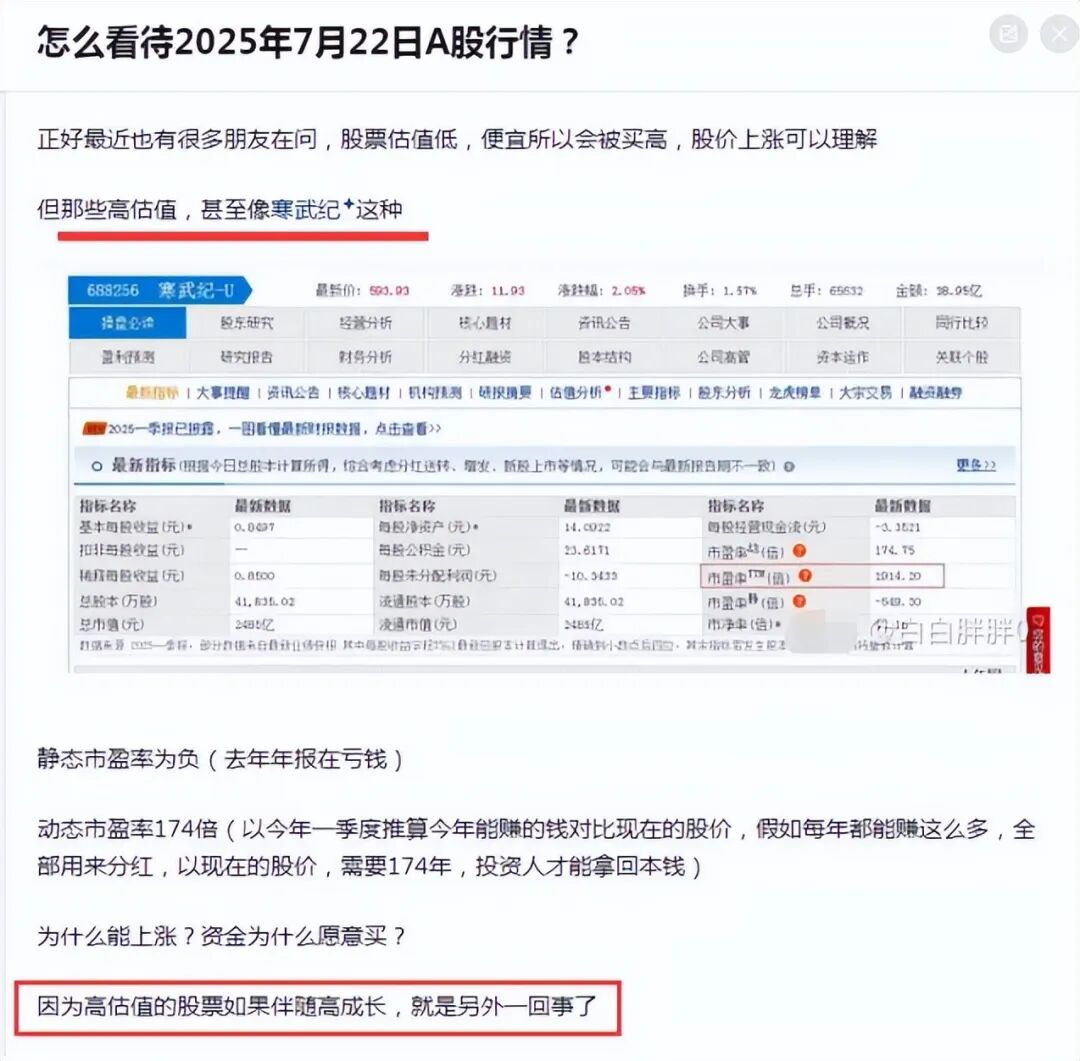Viewport: 1080px width, 1061px height.
Task: Click the help icon next to 市盈率动(倍)
Action: 799,550
